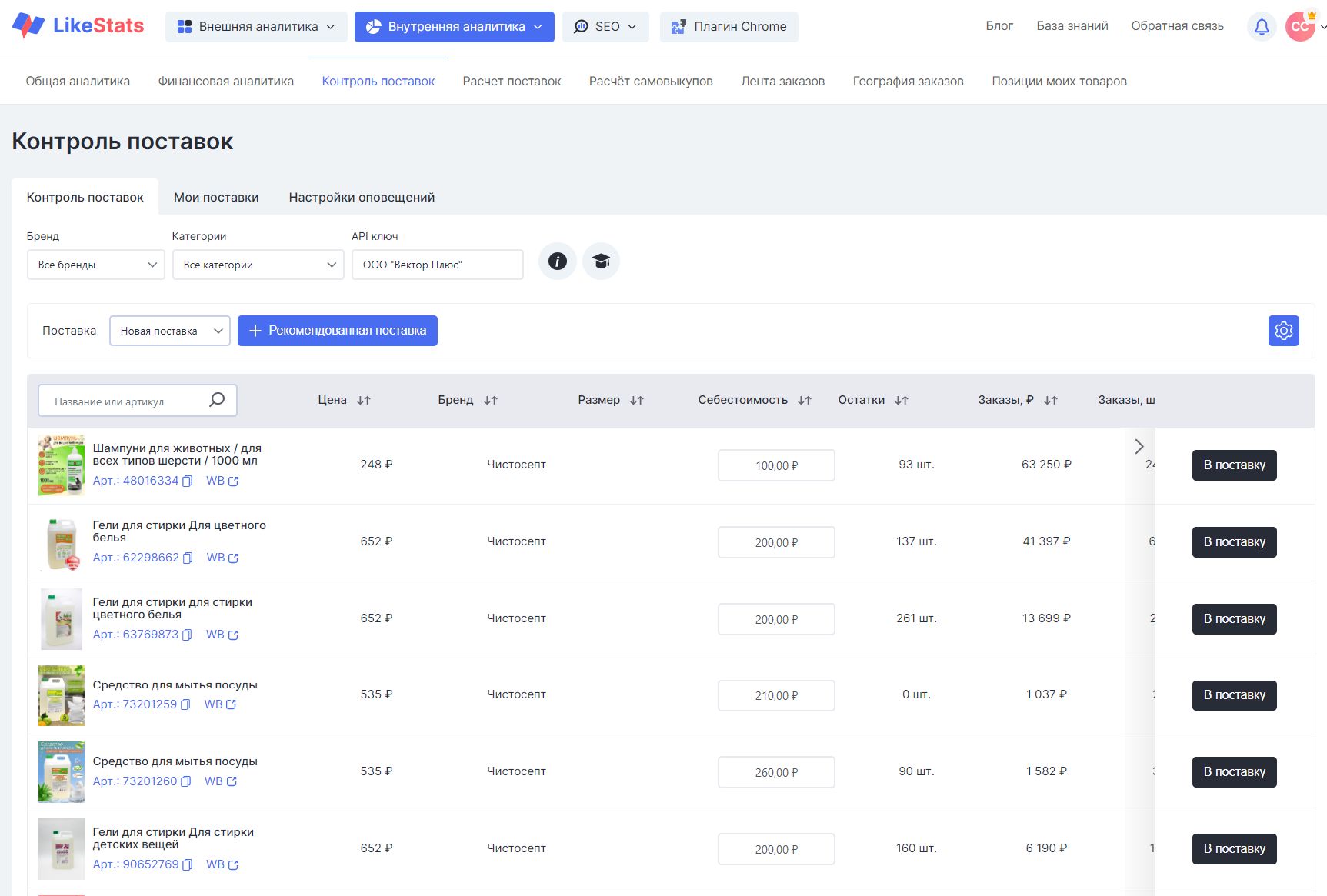Sort table by Цена column
Viewport: 1327px width, 896px height.
pos(364,401)
